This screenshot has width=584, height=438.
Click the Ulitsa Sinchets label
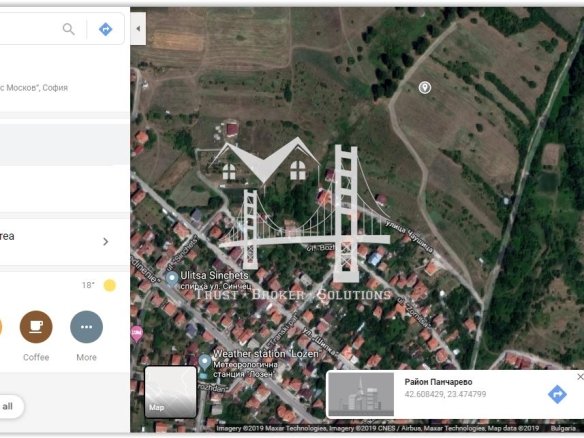[214, 275]
